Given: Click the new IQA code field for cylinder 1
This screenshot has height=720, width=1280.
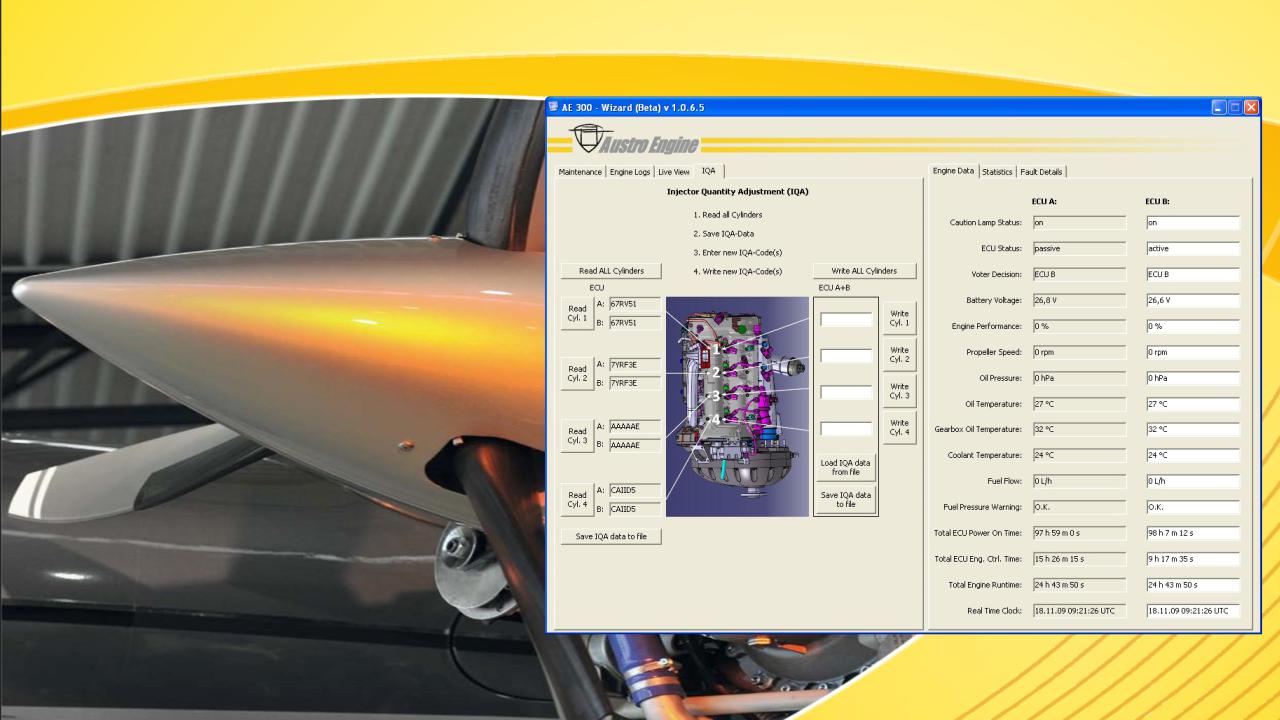Looking at the screenshot, I should [846, 319].
